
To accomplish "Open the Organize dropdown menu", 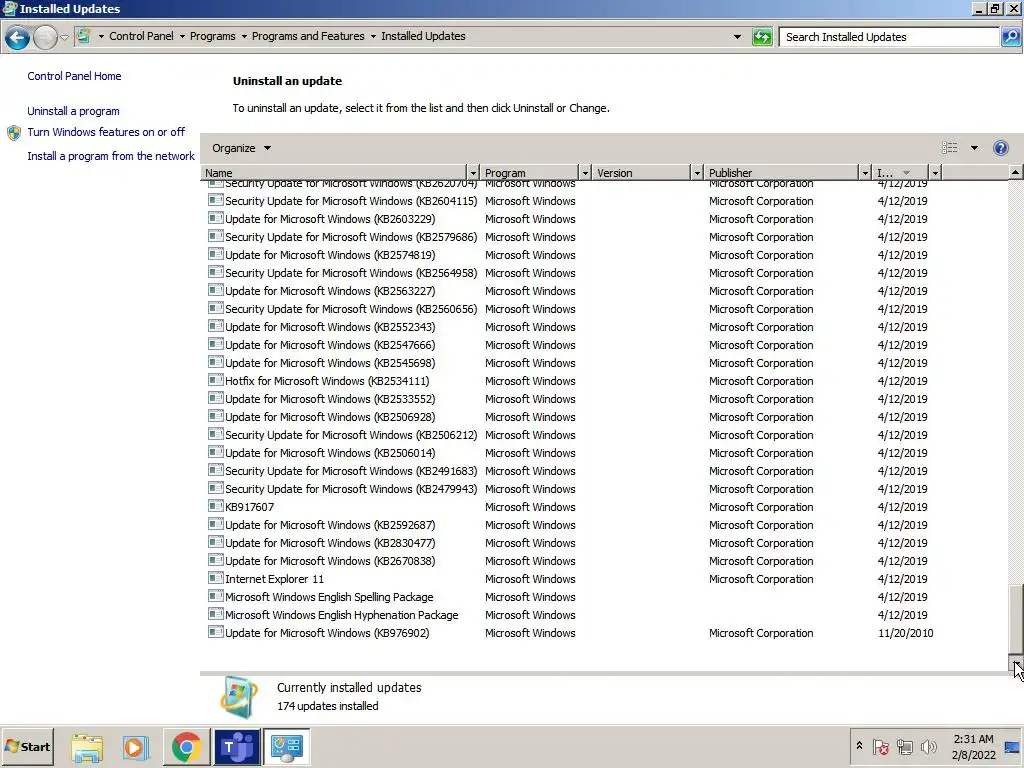I will pos(241,148).
